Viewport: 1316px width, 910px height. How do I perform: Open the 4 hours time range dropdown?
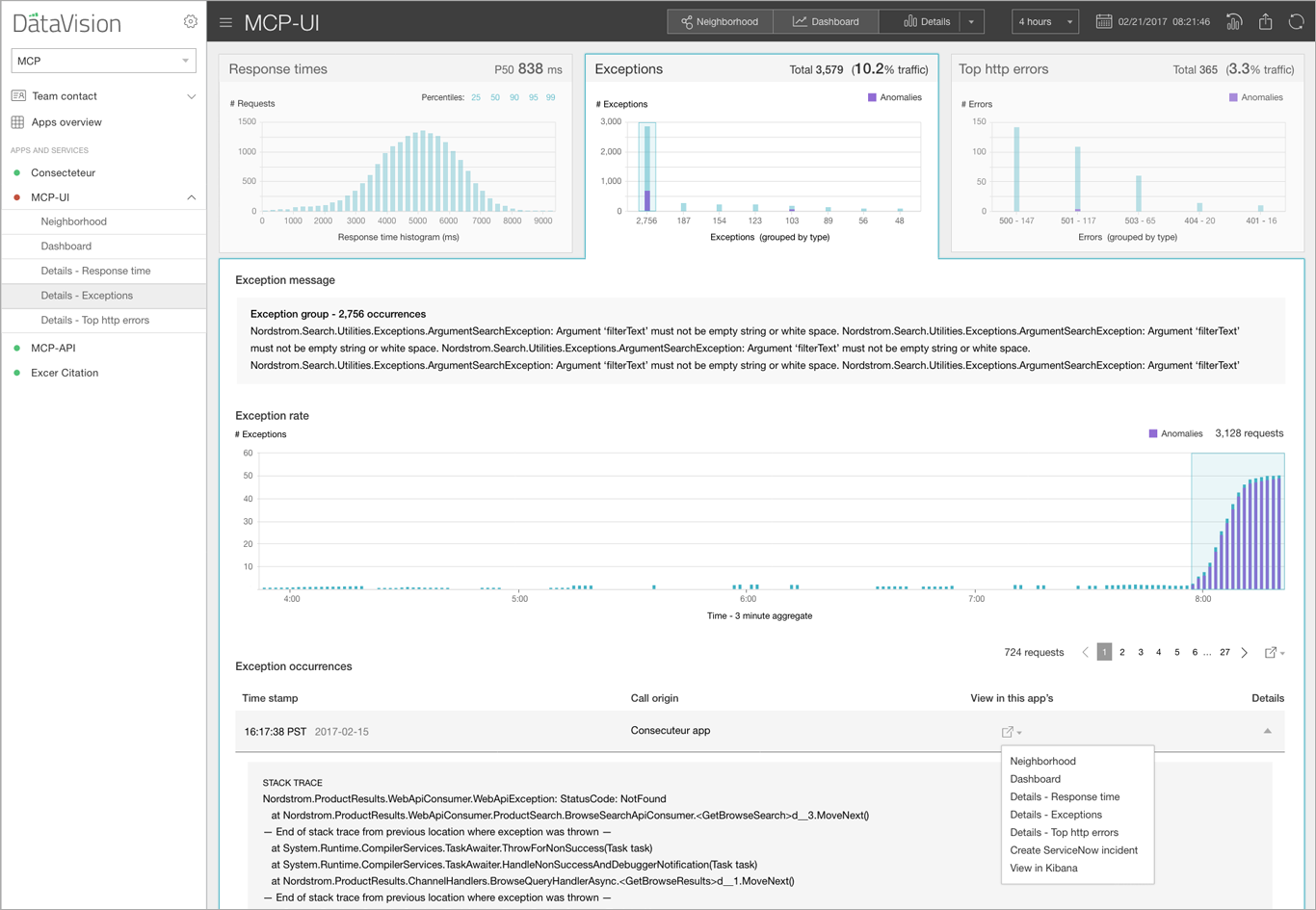(x=1044, y=21)
